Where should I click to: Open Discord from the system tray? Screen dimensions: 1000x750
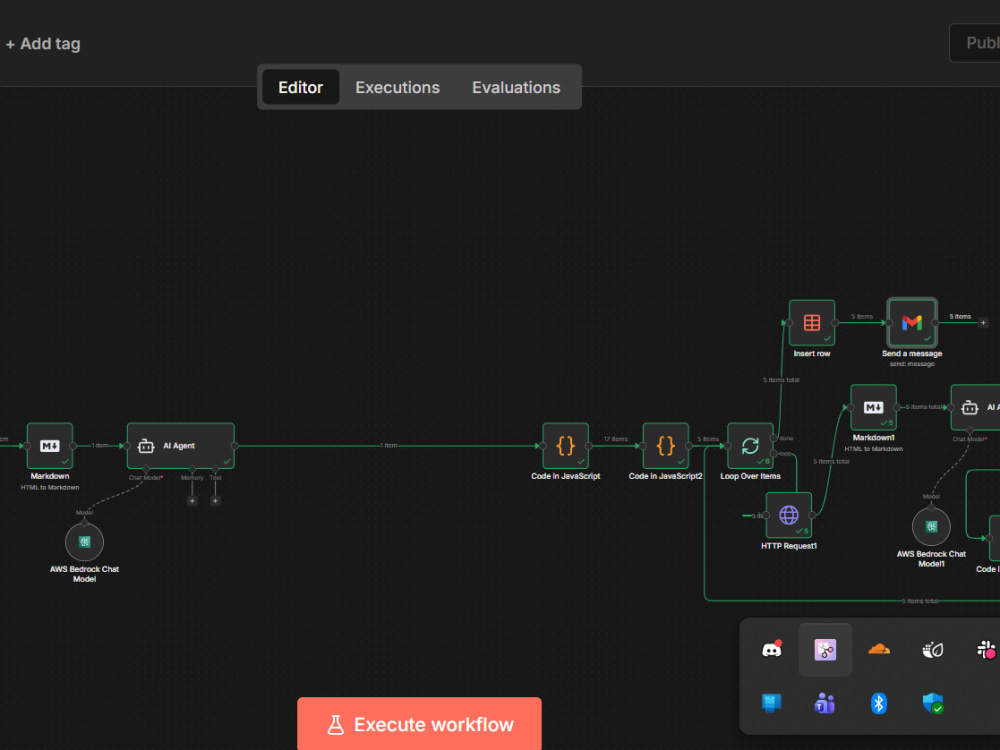point(772,650)
